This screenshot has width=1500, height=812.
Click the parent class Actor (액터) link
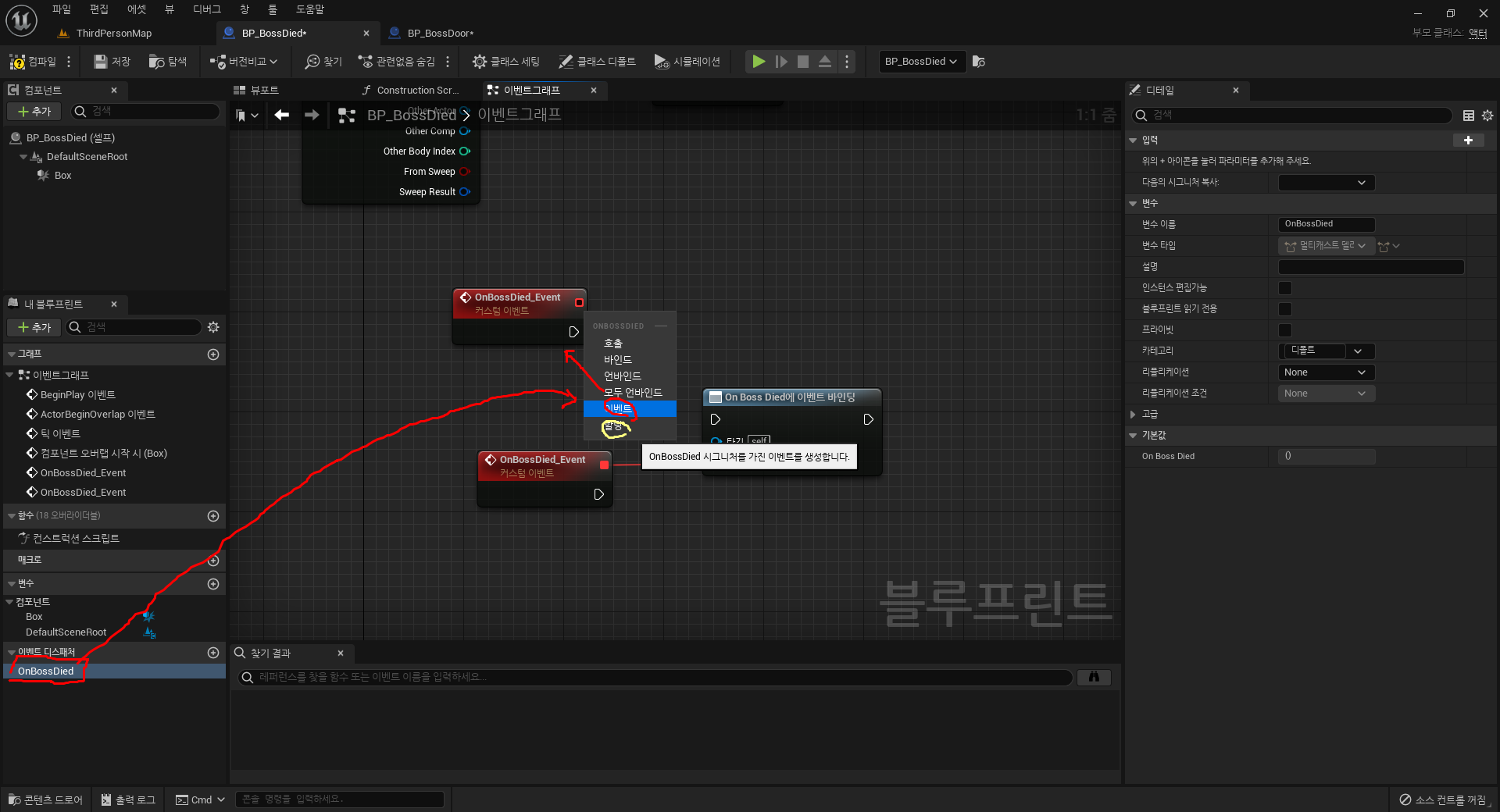tap(1477, 33)
